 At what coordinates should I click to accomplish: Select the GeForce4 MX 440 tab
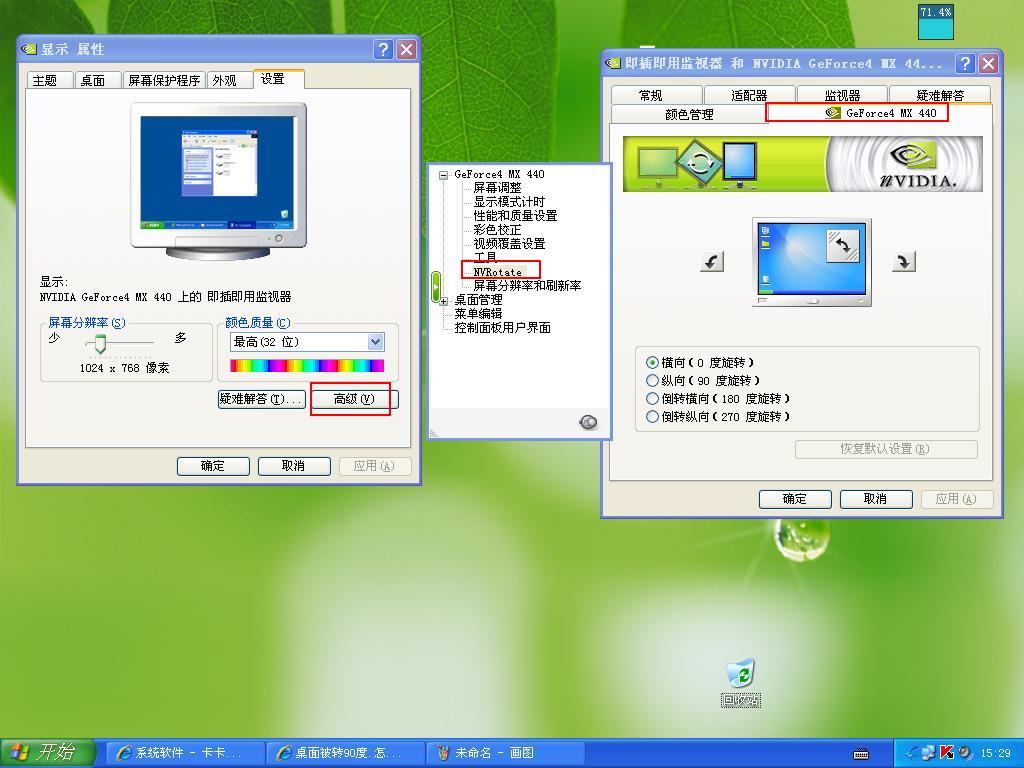pos(880,113)
